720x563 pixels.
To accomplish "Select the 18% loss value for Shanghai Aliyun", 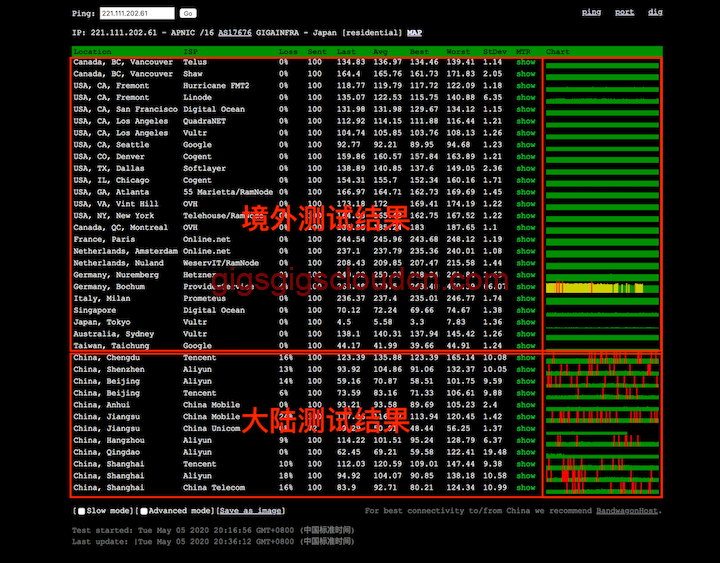I will (x=286, y=476).
